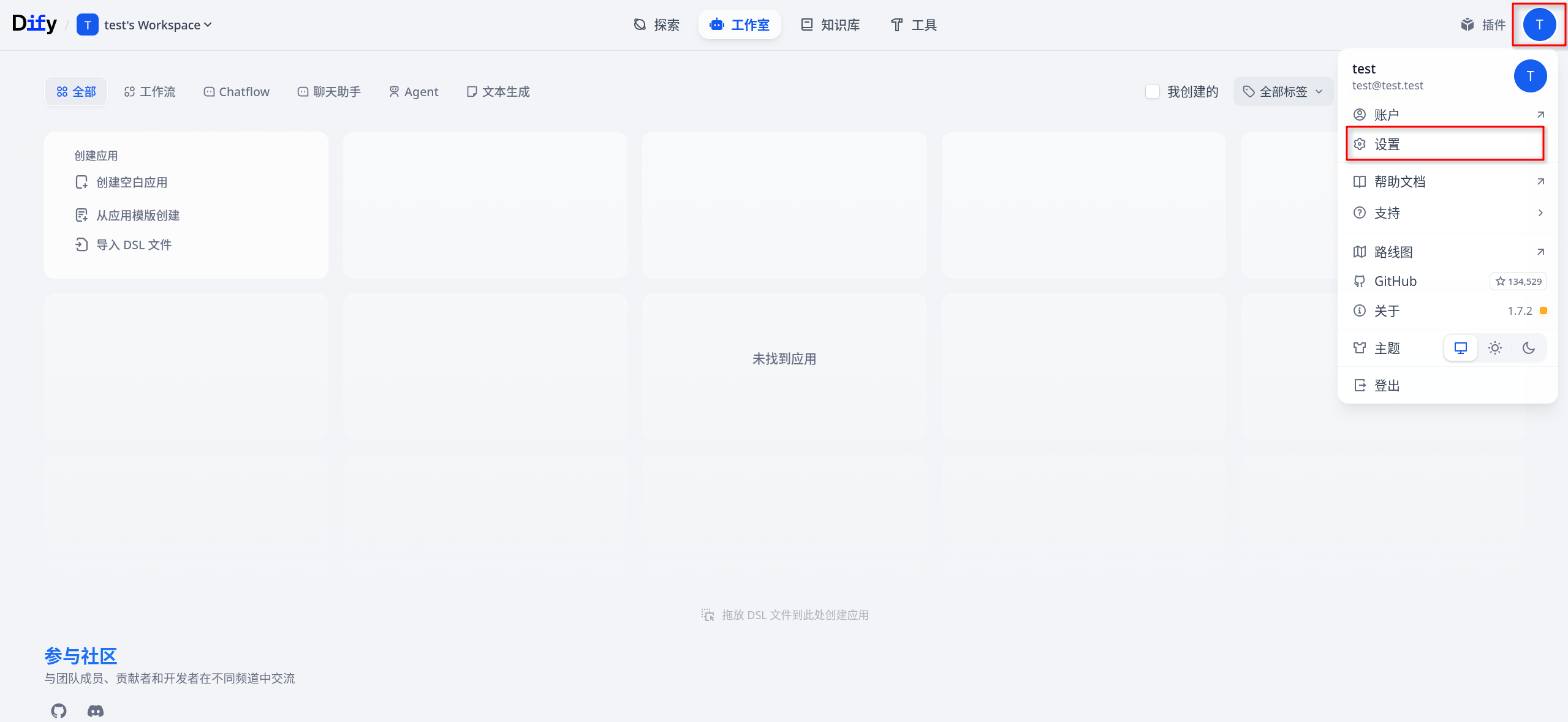1568x722 pixels.
Task: Switch theme to light mode (sun)
Action: pos(1494,348)
